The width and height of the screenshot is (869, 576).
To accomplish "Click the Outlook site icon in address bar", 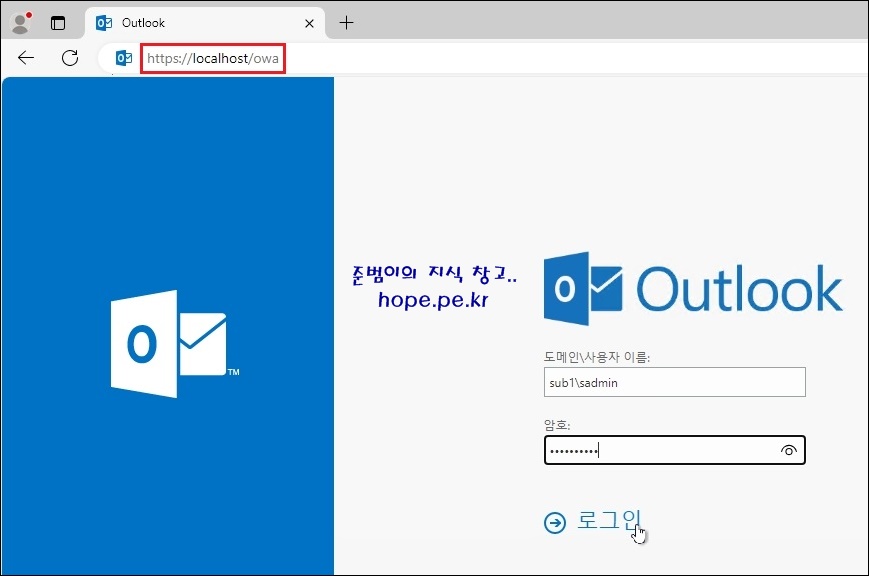I will 124,58.
